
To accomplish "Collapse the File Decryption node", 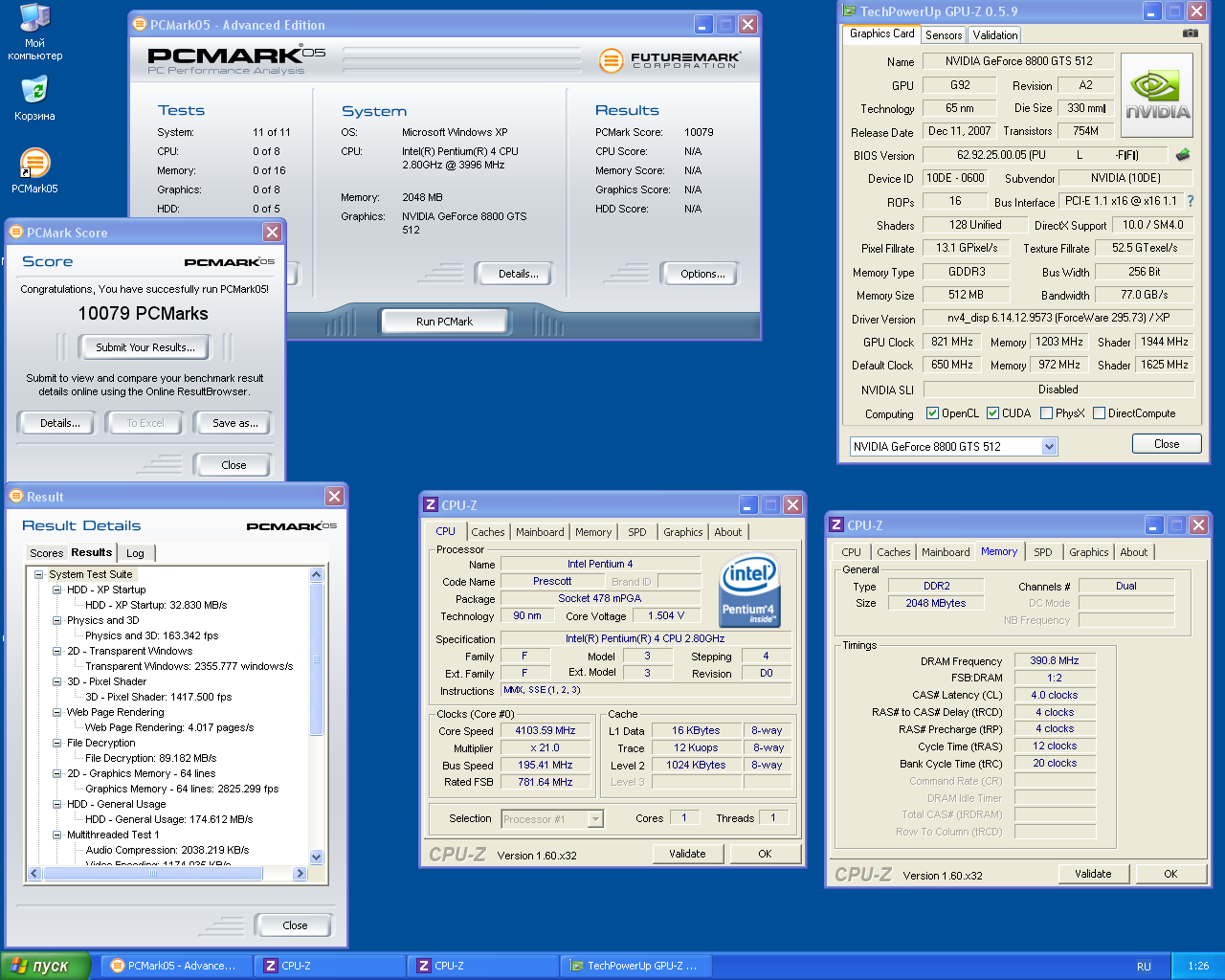I will (57, 744).
